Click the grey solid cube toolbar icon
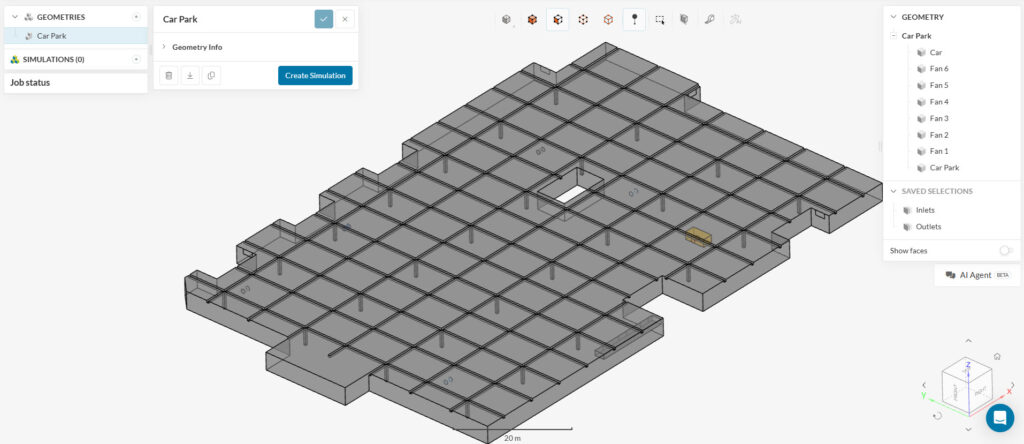This screenshot has height=444, width=1024. click(684, 20)
